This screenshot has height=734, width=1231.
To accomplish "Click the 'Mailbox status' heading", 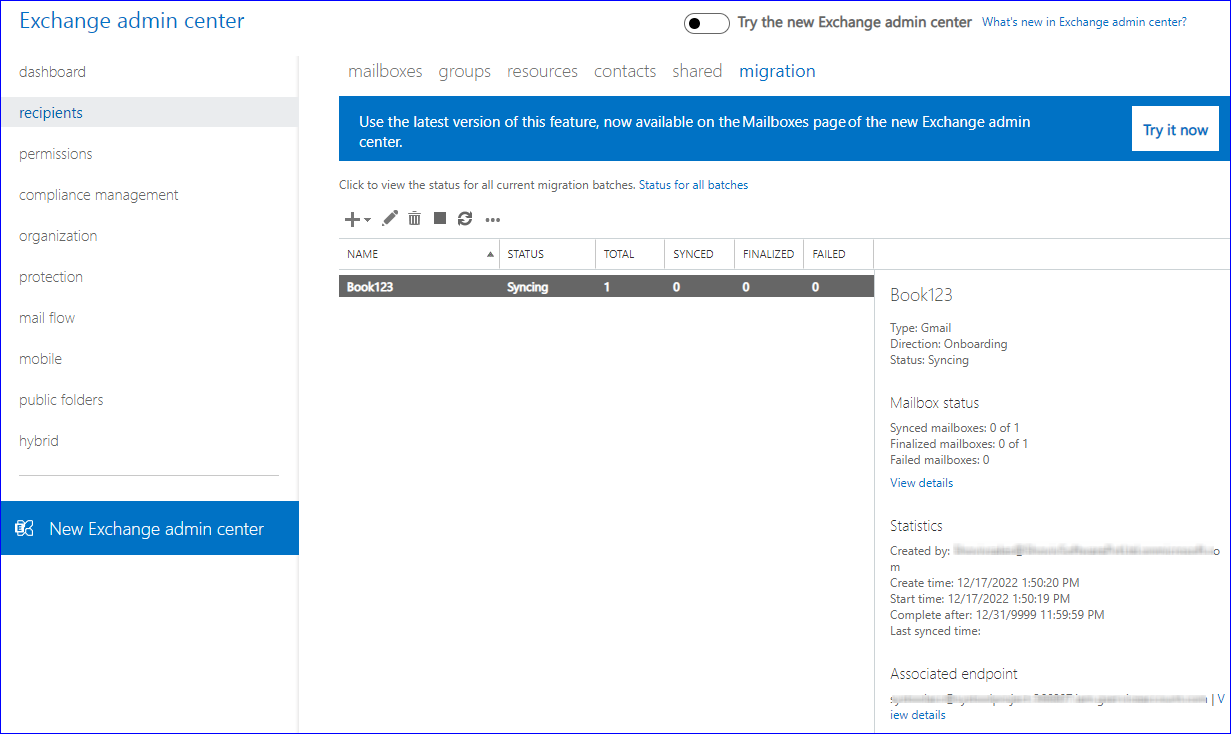I will pos(934,403).
